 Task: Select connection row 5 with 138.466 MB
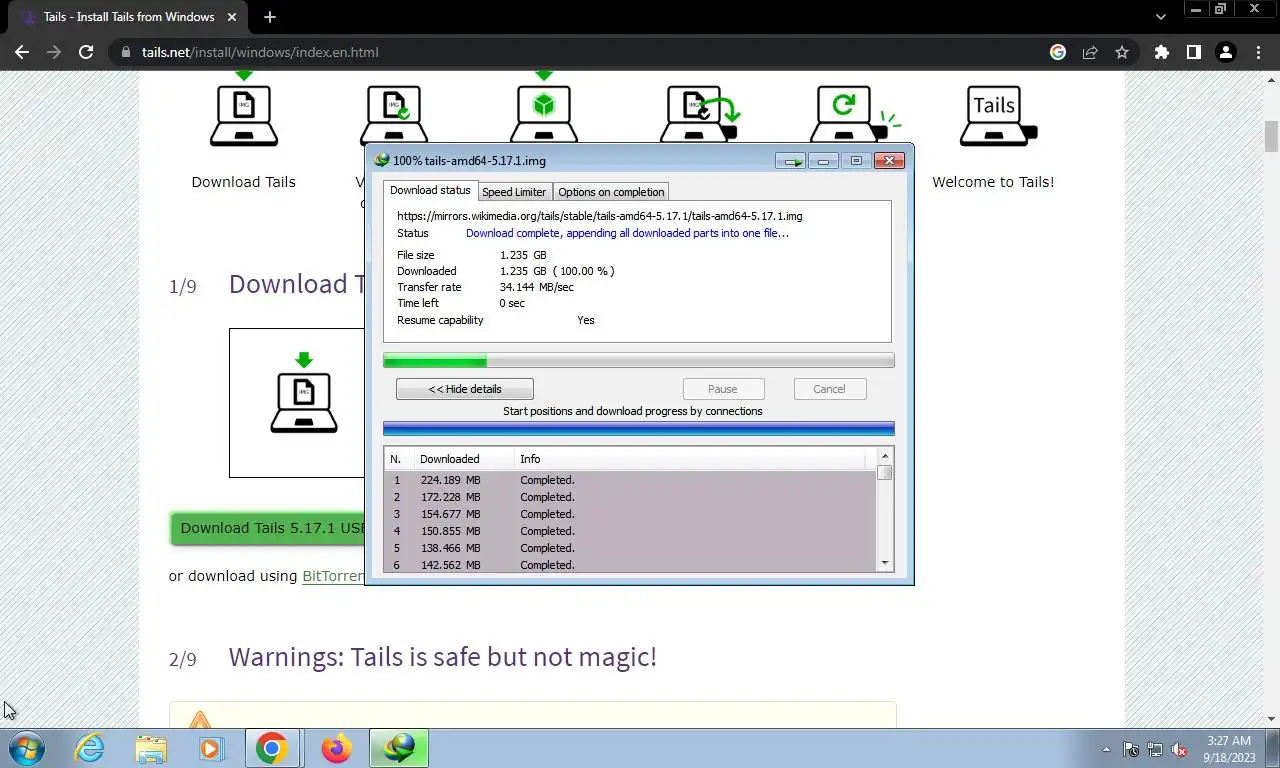click(630, 548)
